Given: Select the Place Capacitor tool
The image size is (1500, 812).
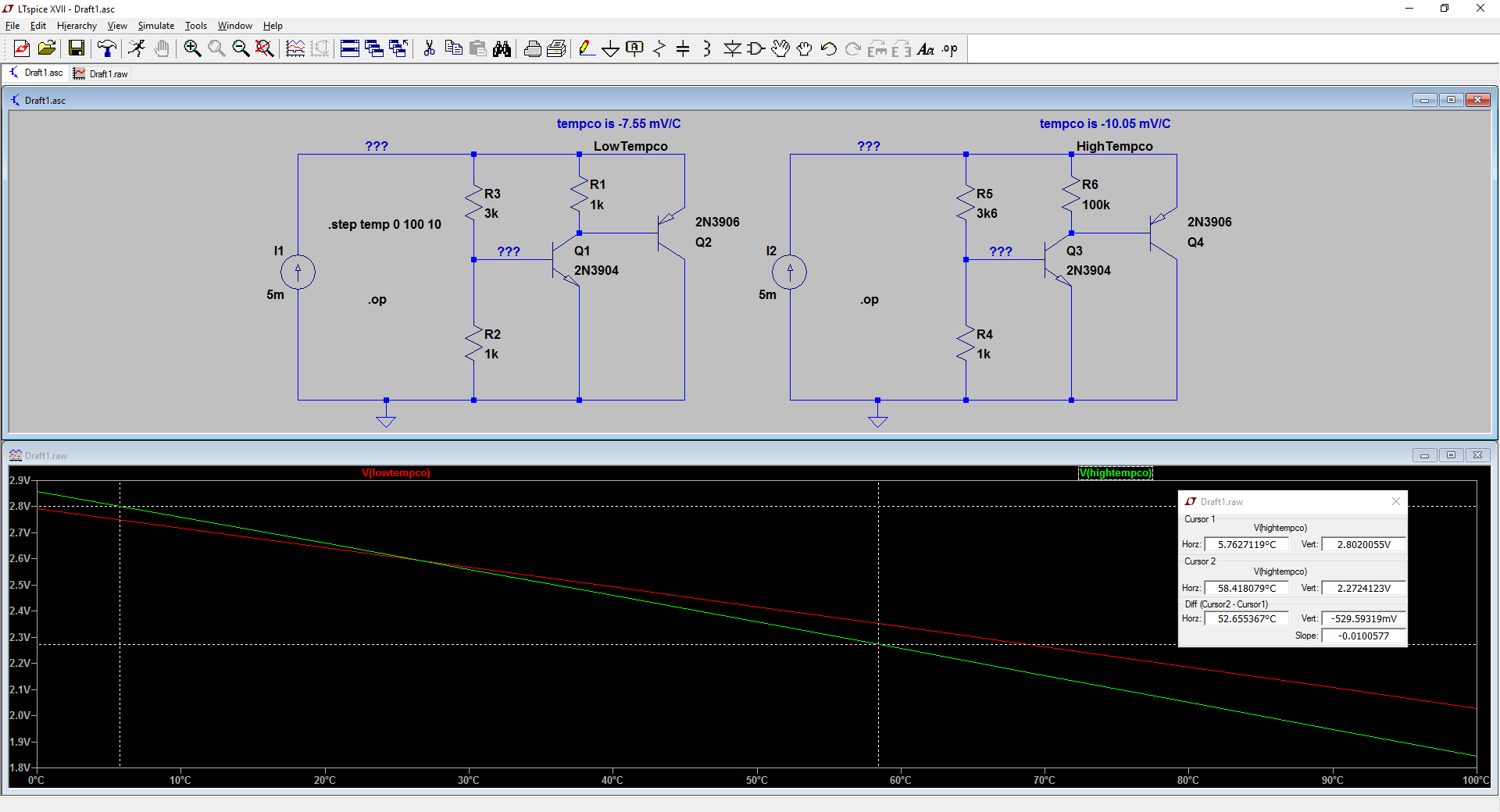Looking at the screenshot, I should pyautogui.click(x=683, y=48).
